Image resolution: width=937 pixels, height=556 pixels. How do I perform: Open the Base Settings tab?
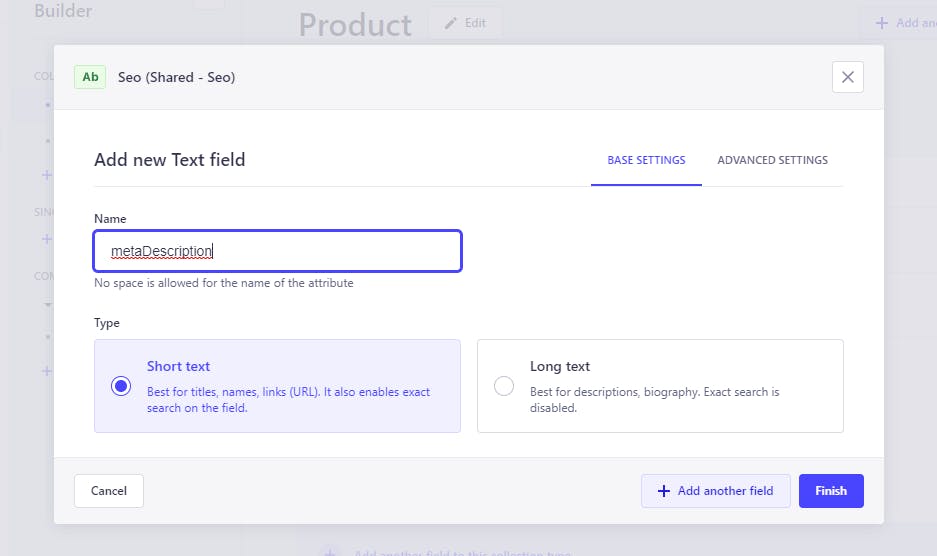click(646, 160)
